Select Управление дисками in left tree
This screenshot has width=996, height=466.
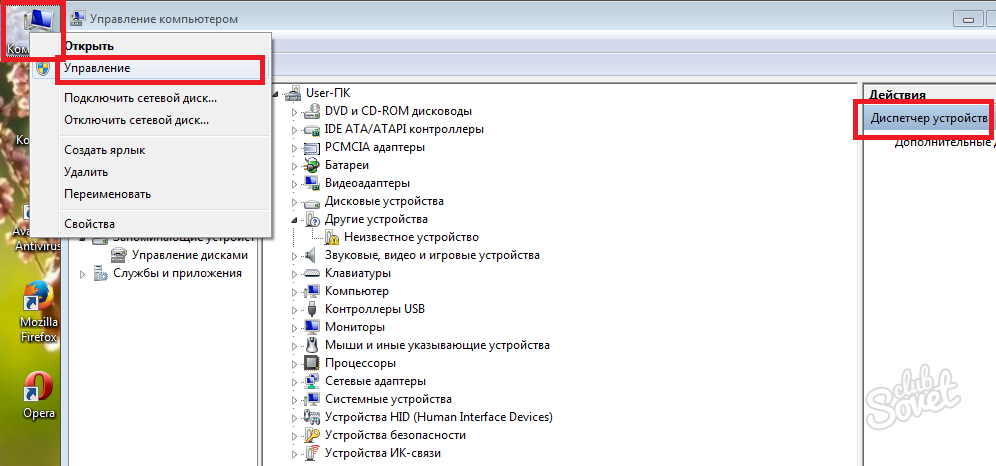click(188, 255)
